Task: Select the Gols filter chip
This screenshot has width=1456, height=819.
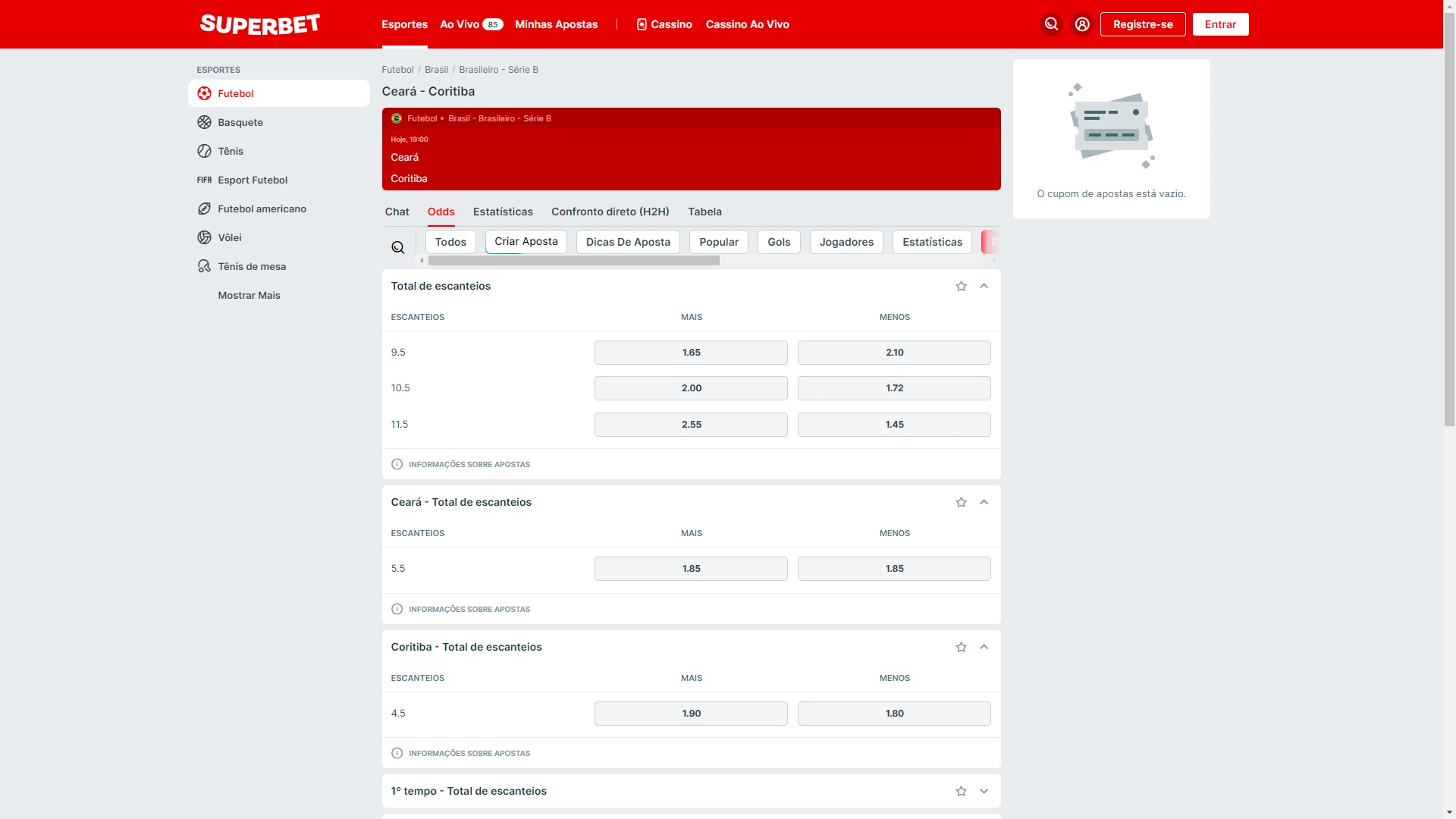Action: 779,242
